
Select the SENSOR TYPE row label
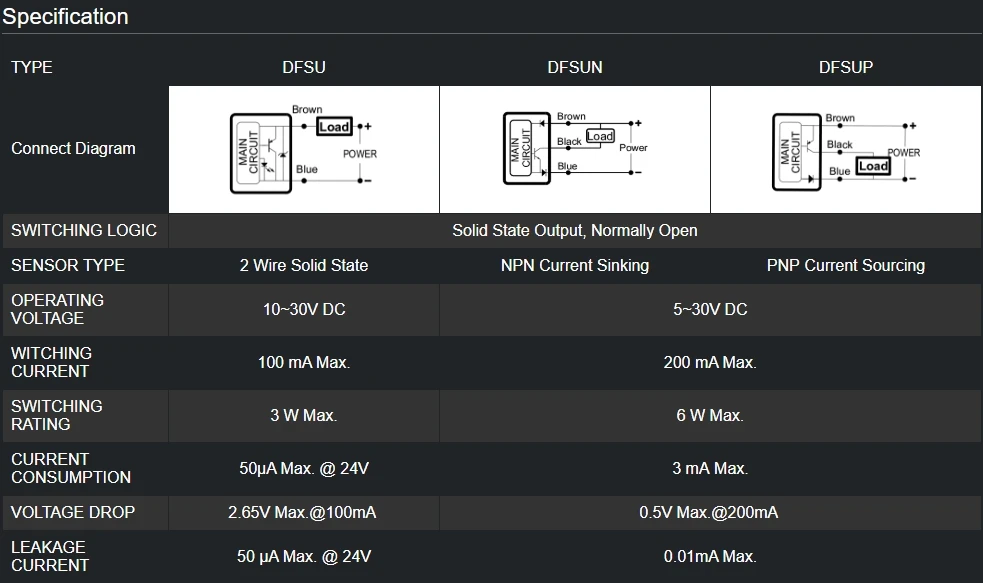coord(68,265)
